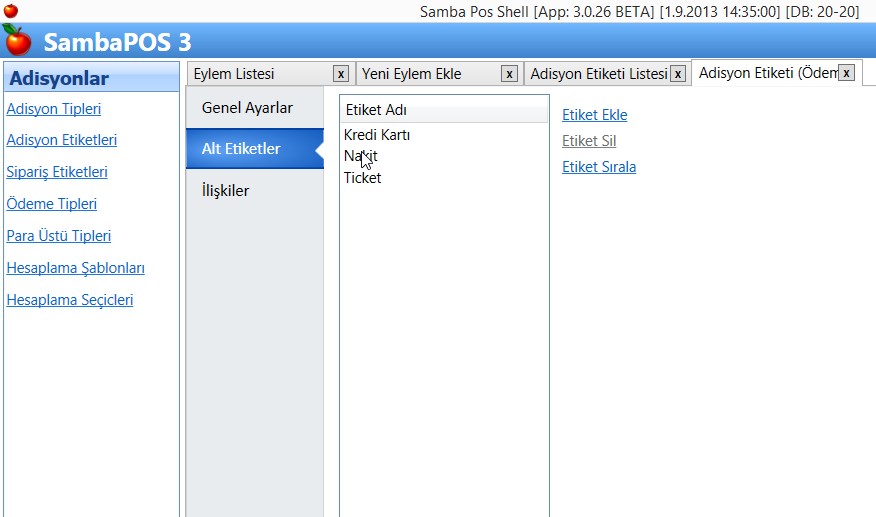The height and width of the screenshot is (517, 876).
Task: Go to Hesaplama Şablonları in sidebar
Action: pyautogui.click(x=75, y=268)
